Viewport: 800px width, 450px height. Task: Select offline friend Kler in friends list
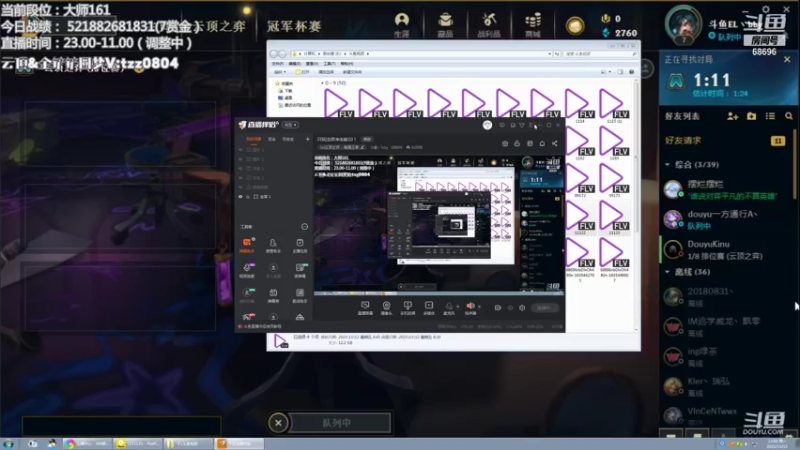click(x=727, y=387)
